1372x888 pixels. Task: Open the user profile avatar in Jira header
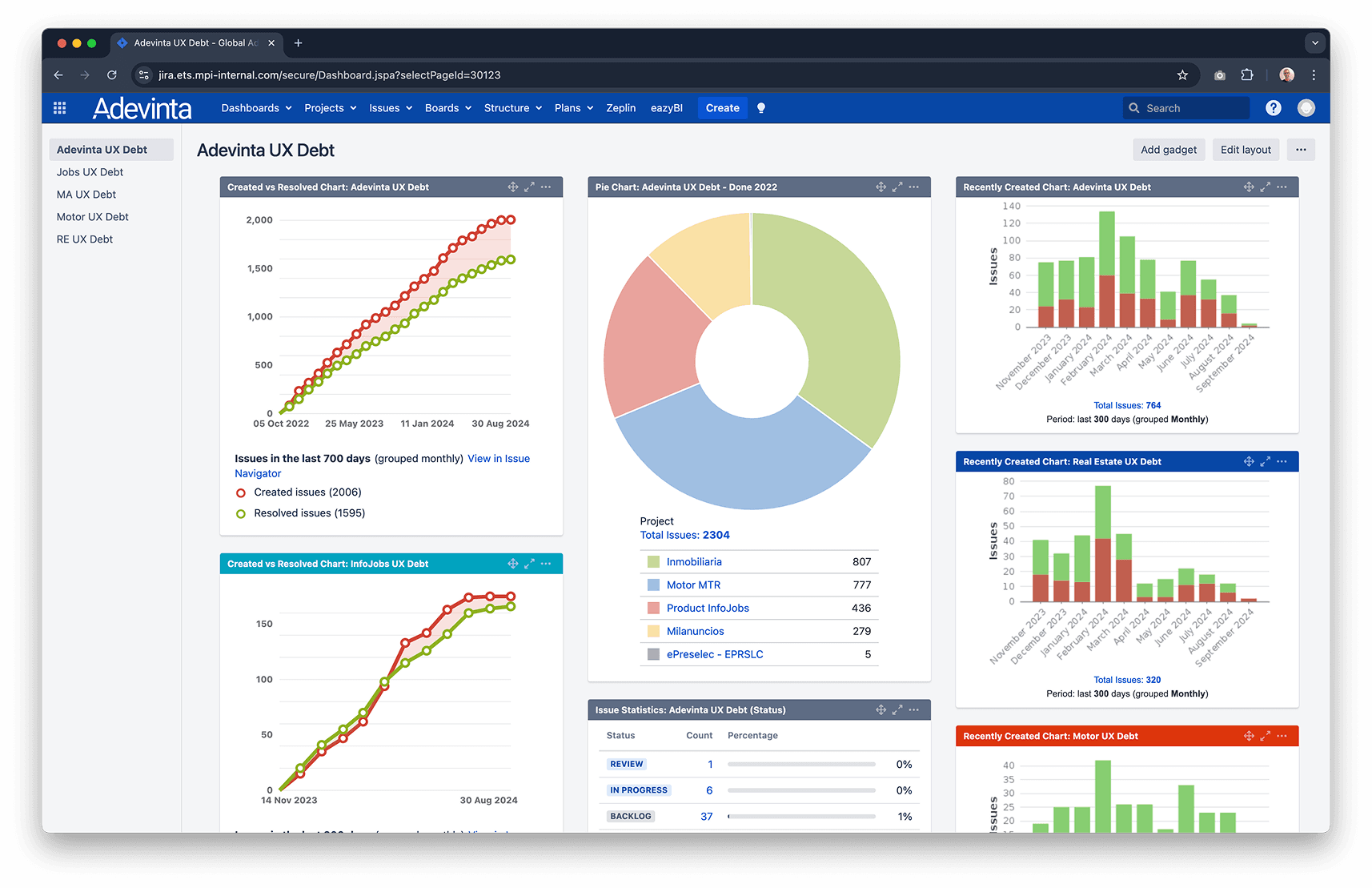tap(1306, 108)
